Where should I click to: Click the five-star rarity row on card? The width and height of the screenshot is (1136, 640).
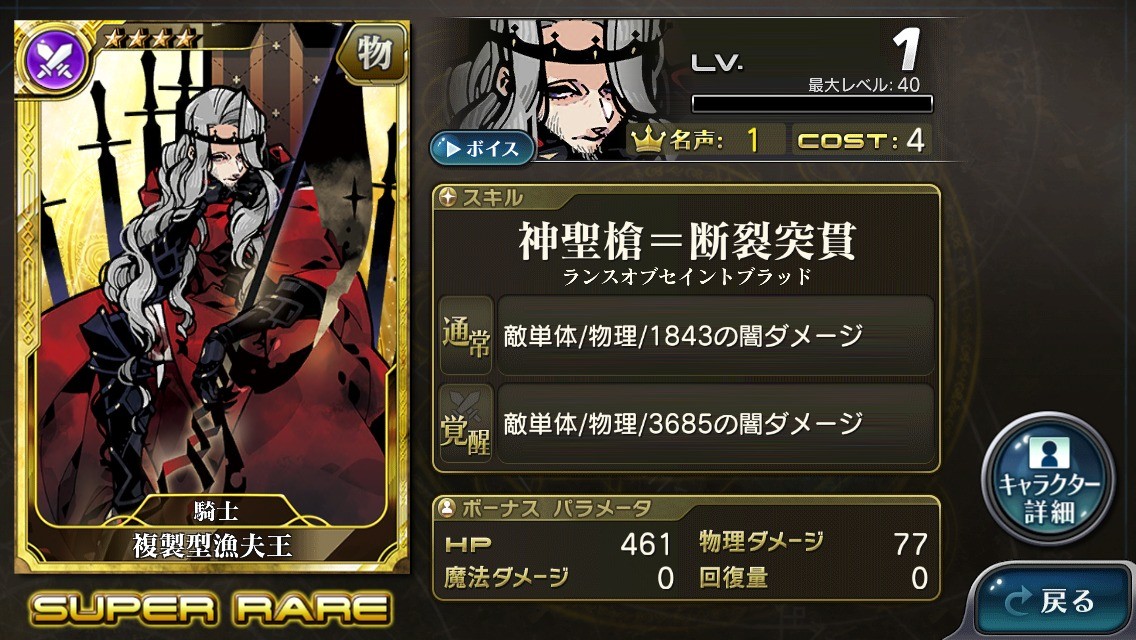click(x=149, y=38)
